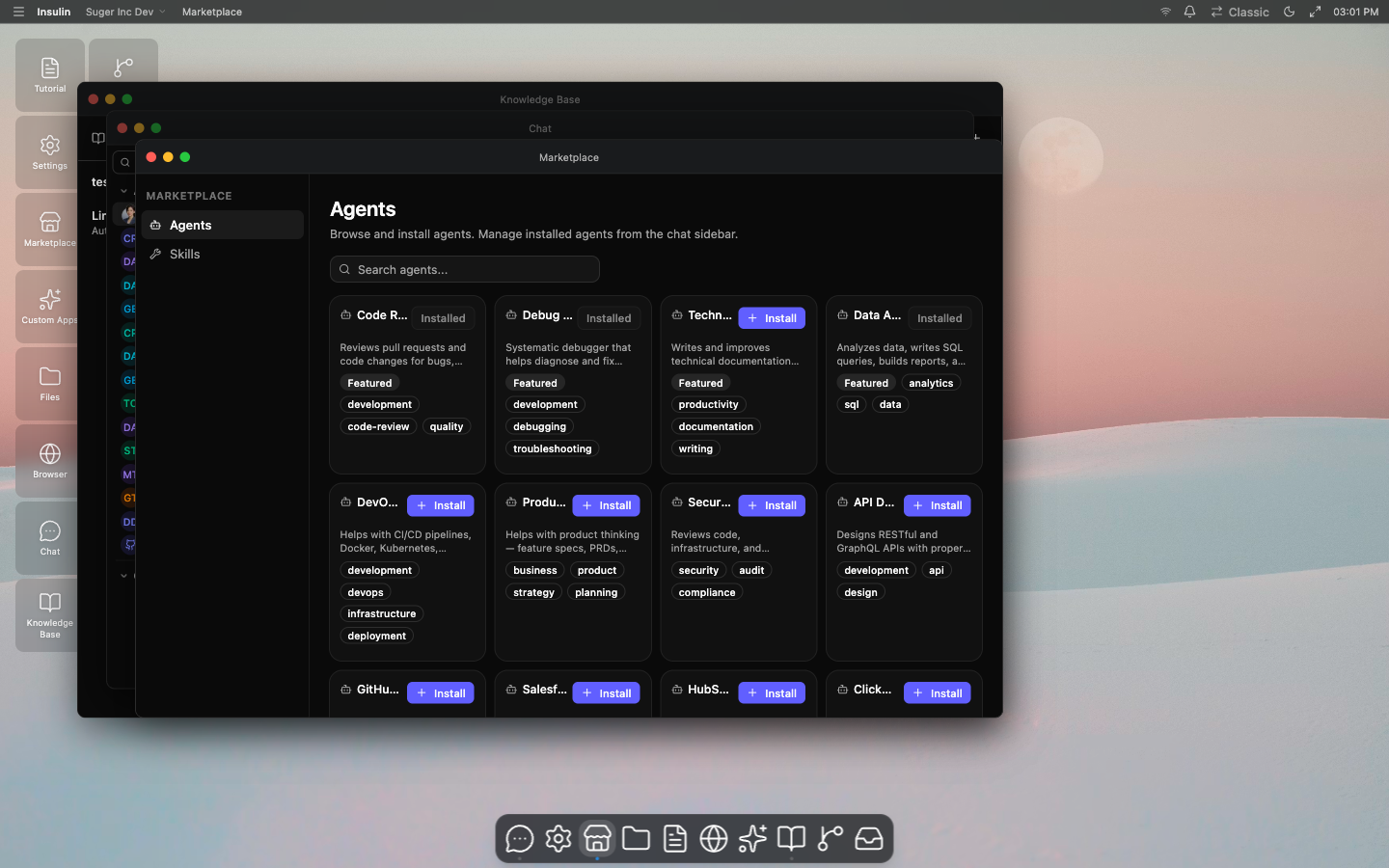The image size is (1389, 868).
Task: Install the HubS... agent
Action: pos(772,693)
